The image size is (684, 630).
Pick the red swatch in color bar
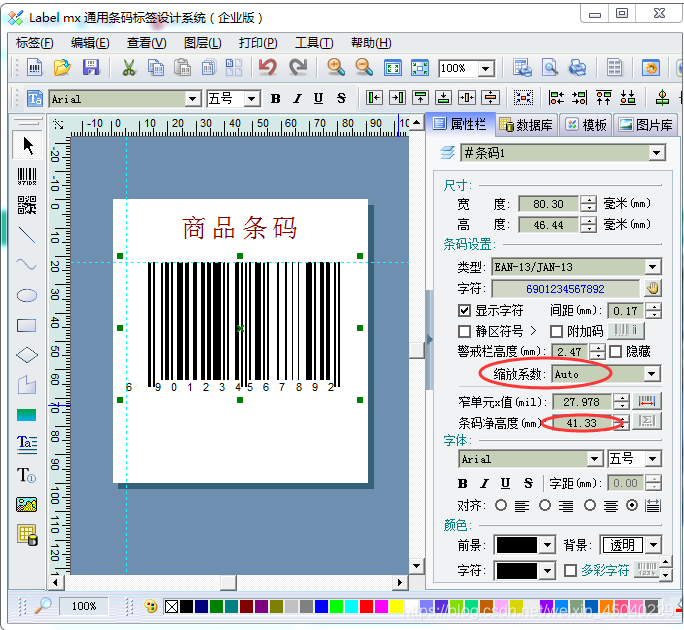click(366, 606)
